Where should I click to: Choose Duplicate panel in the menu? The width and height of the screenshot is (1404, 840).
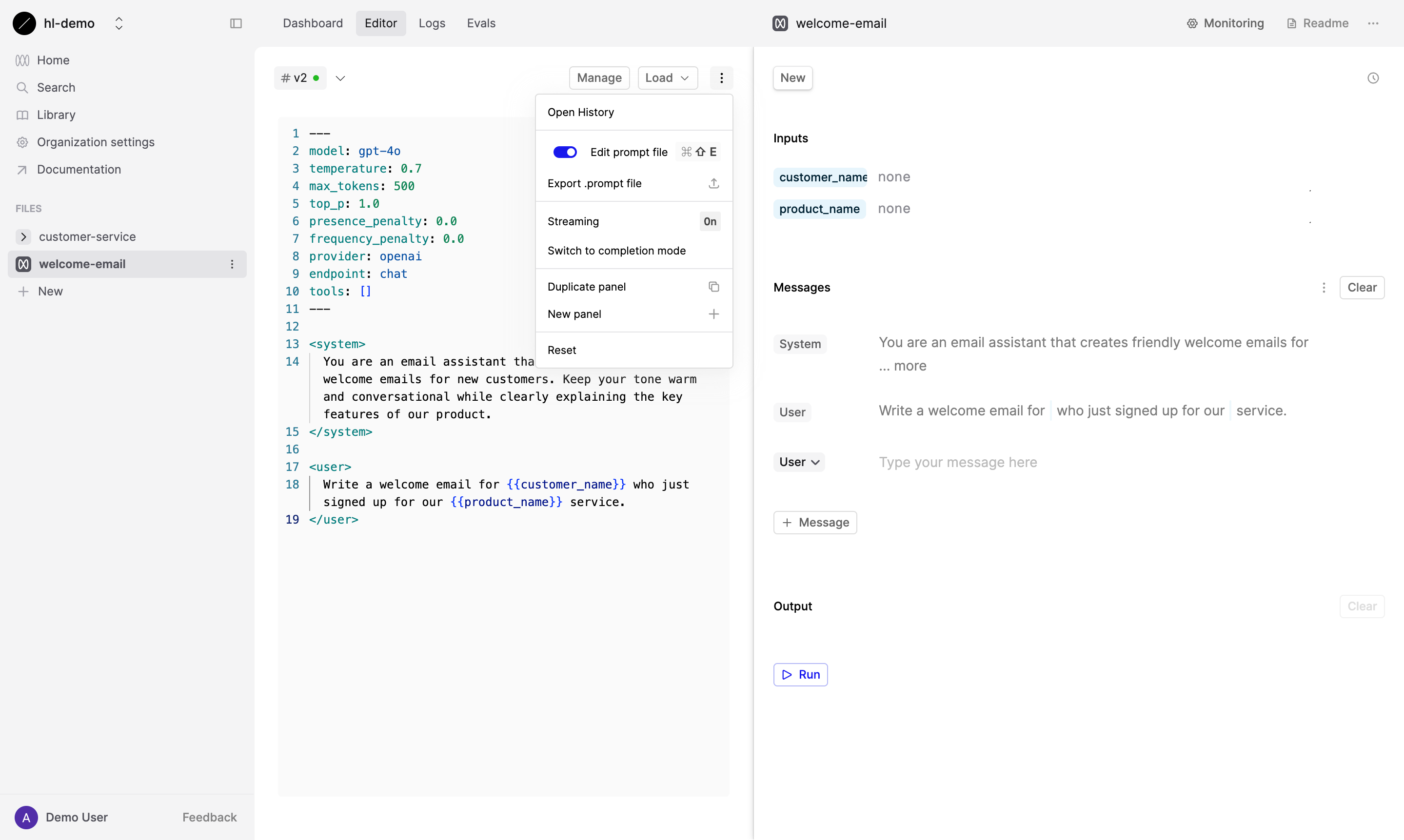[634, 286]
